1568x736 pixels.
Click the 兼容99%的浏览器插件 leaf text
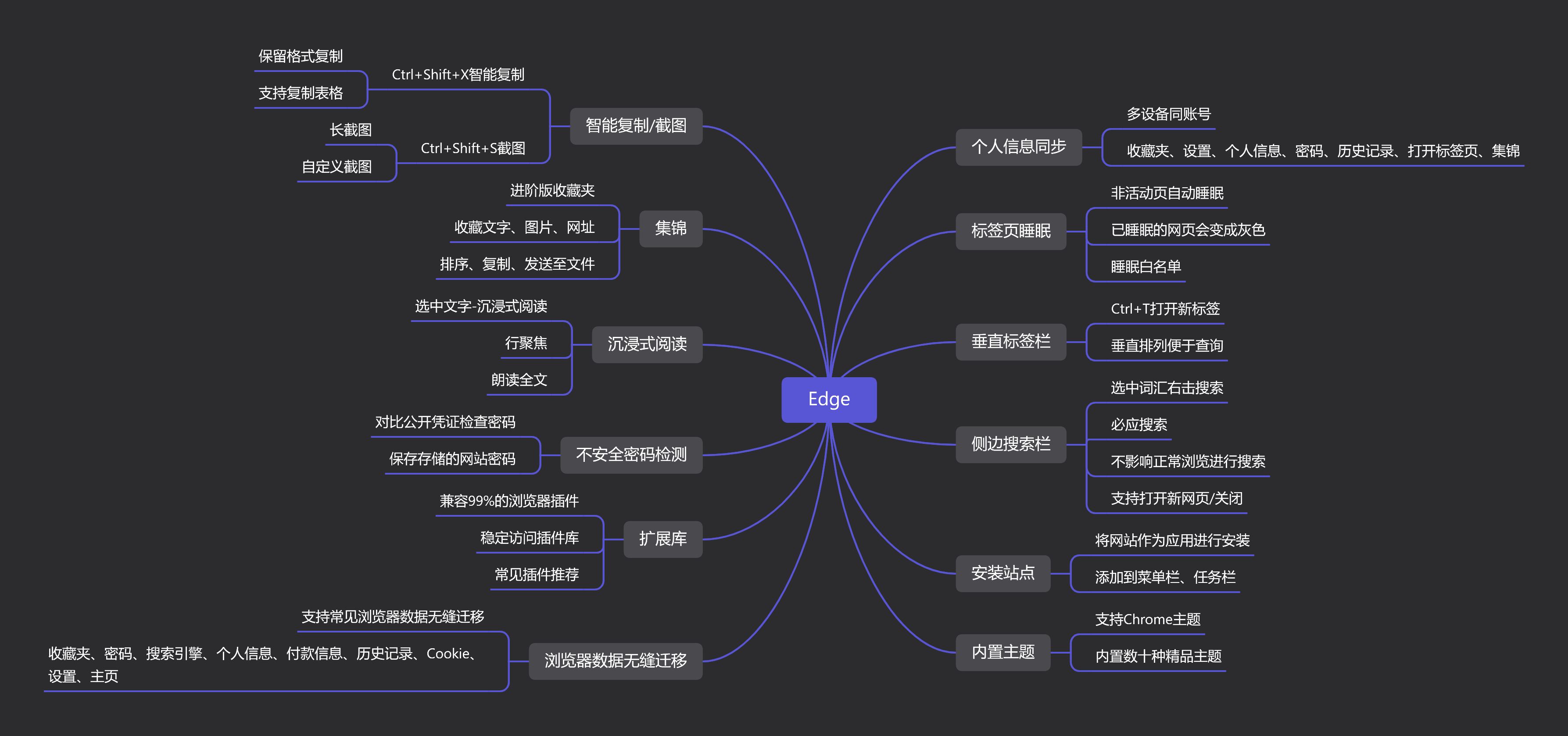509,501
